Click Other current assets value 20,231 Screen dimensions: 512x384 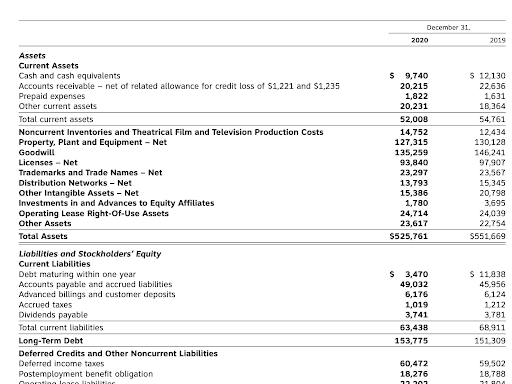[414, 106]
